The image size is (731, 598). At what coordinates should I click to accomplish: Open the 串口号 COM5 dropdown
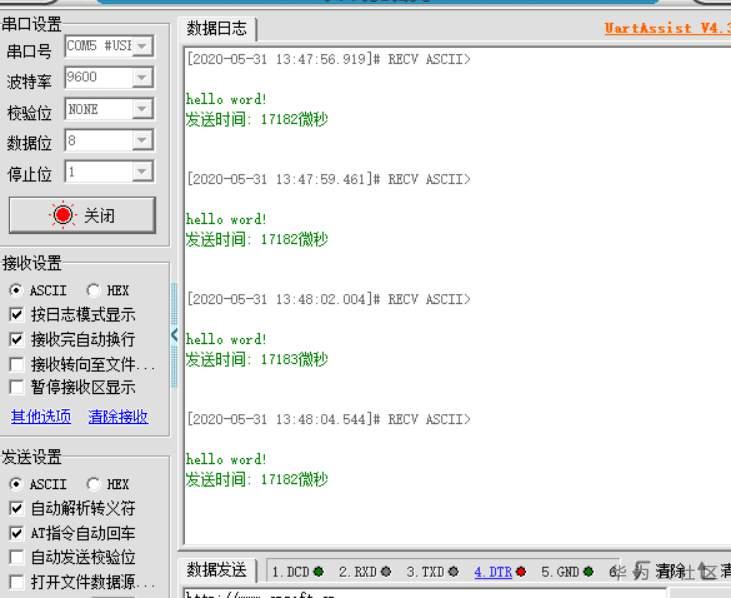142,46
